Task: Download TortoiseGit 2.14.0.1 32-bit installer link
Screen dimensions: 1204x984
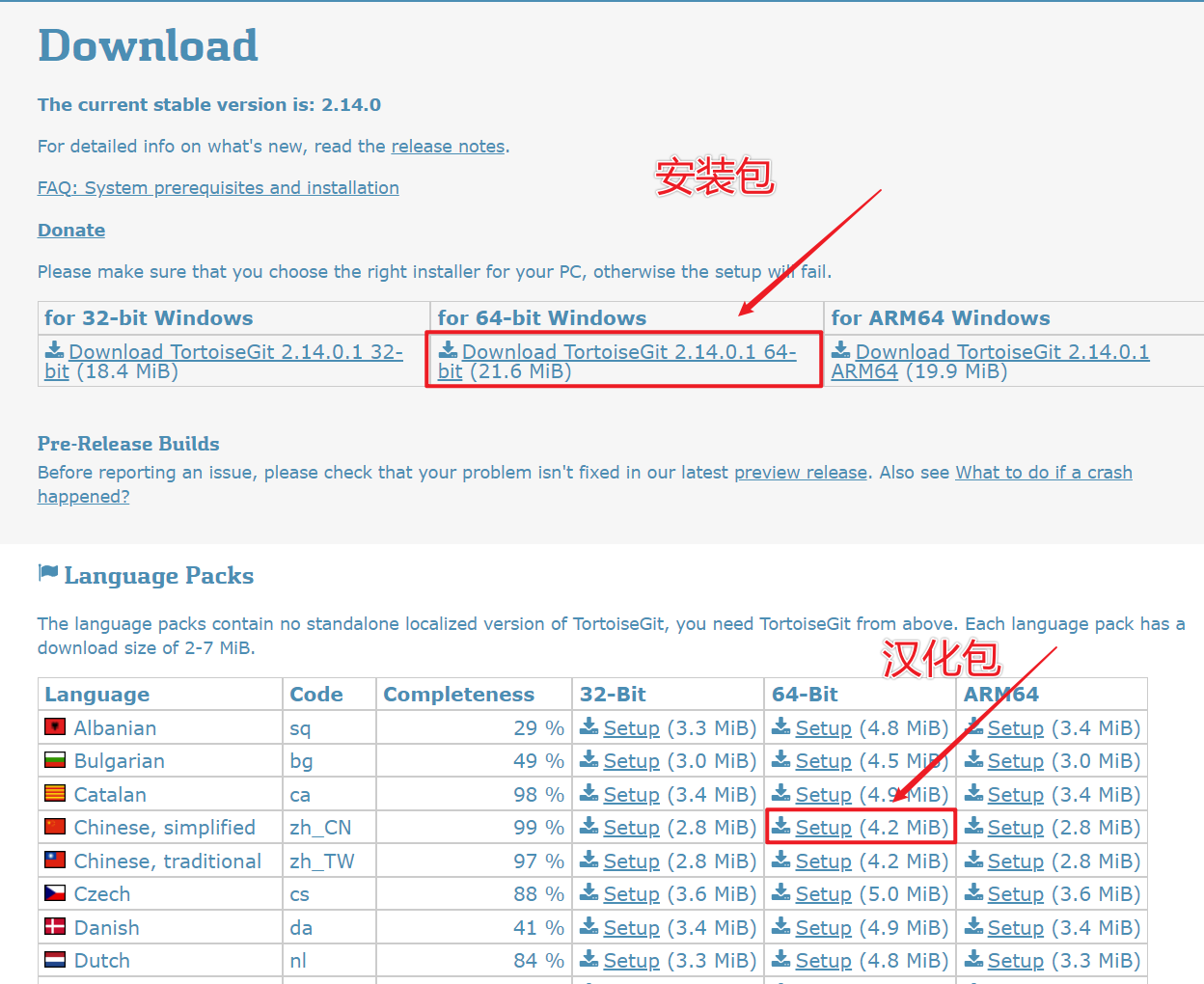Action: [x=224, y=362]
